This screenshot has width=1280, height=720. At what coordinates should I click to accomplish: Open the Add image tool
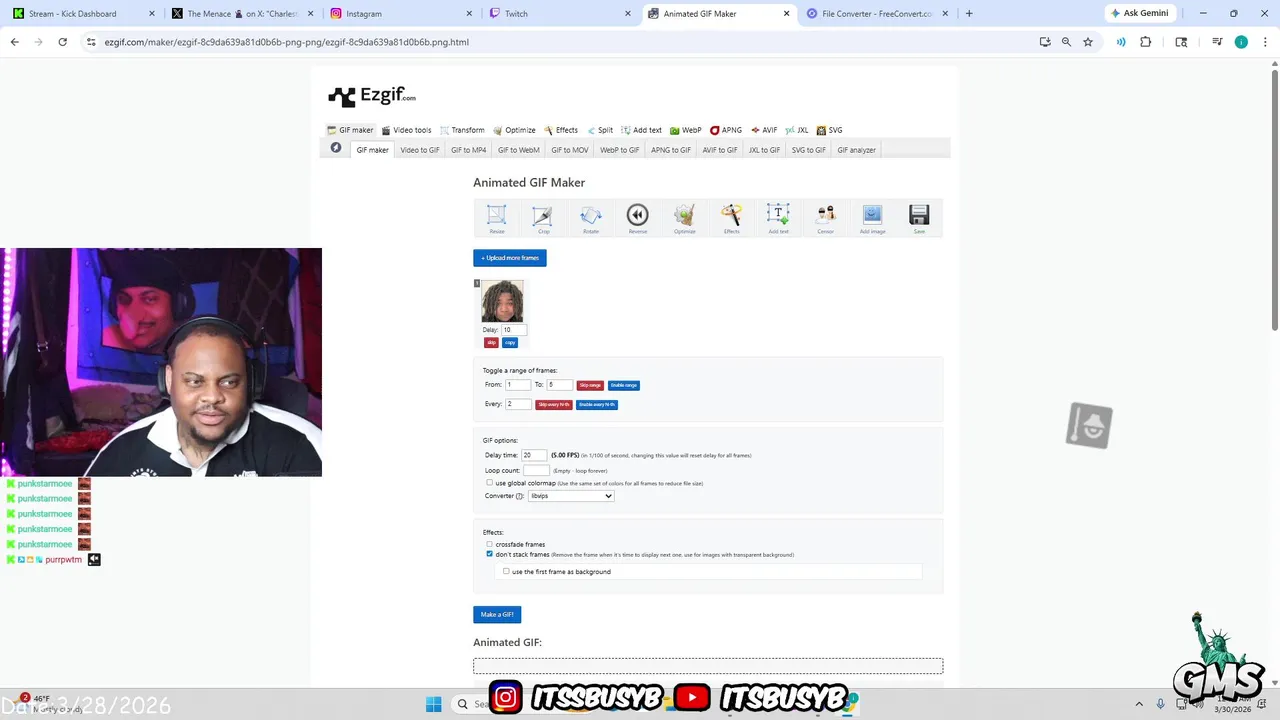[x=872, y=219]
